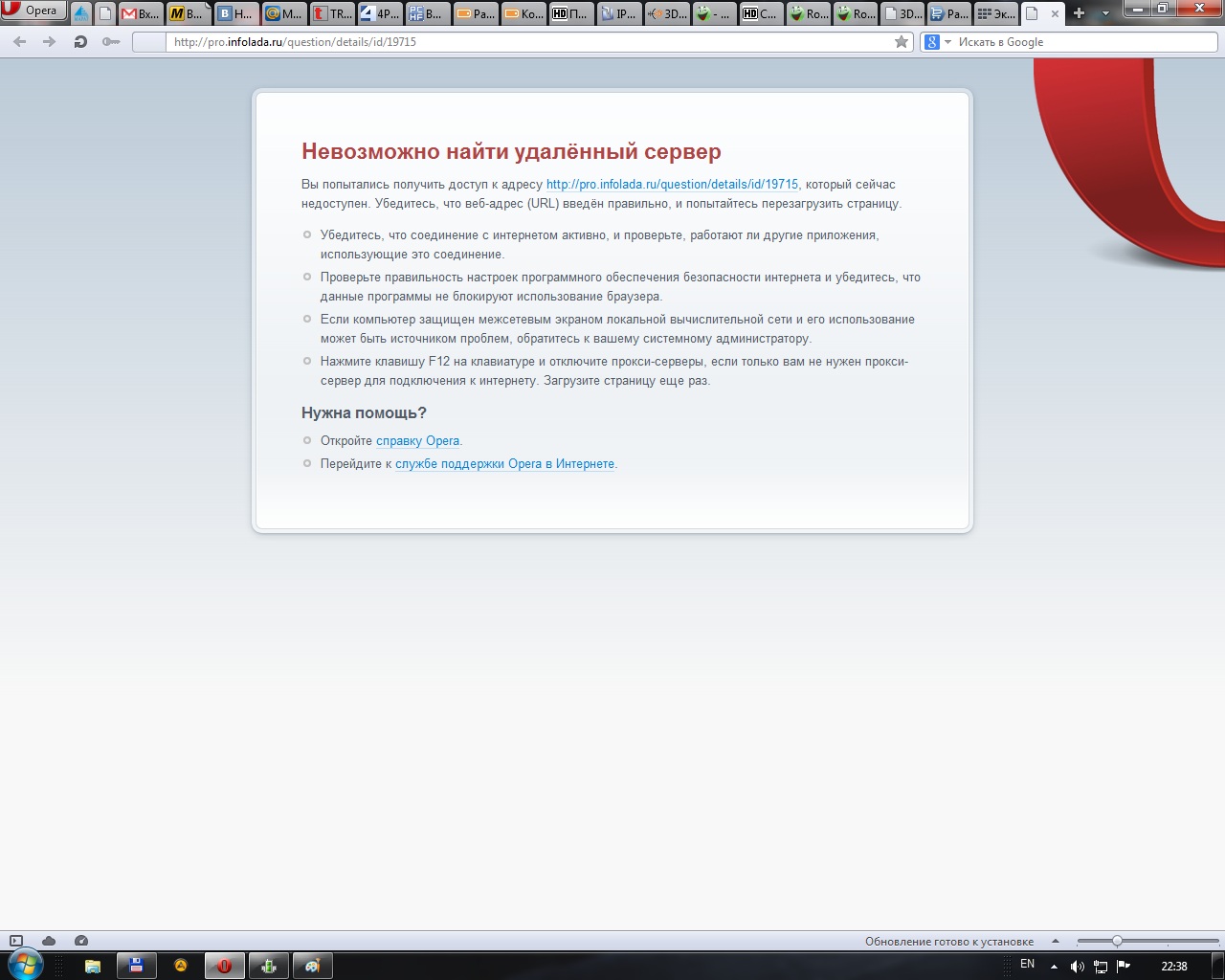Click the 22:38 system clock
1225x980 pixels.
(x=1174, y=967)
